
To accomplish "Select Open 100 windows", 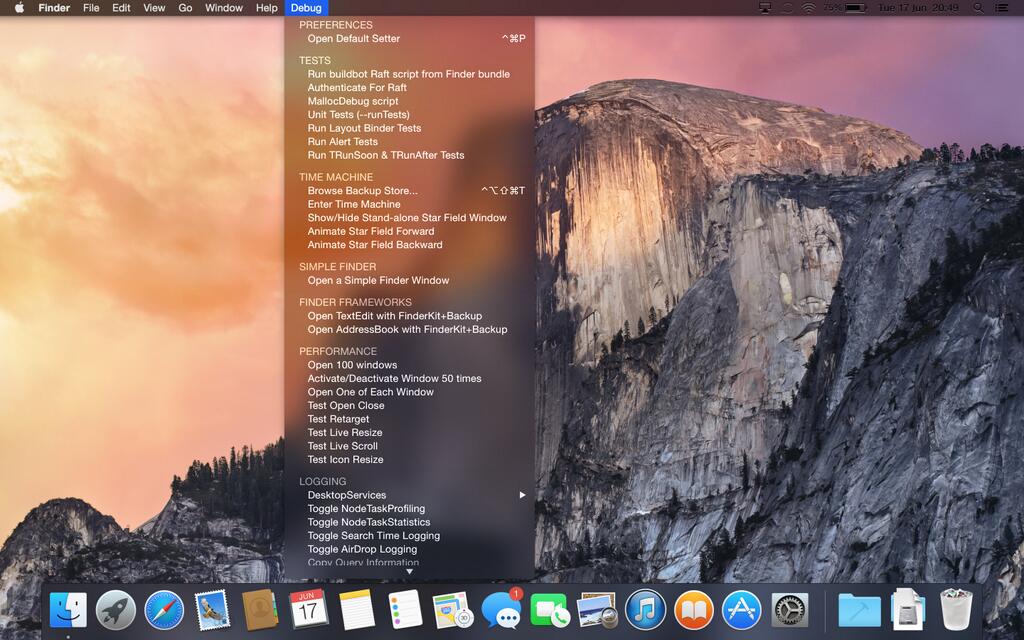I will [409, 365].
